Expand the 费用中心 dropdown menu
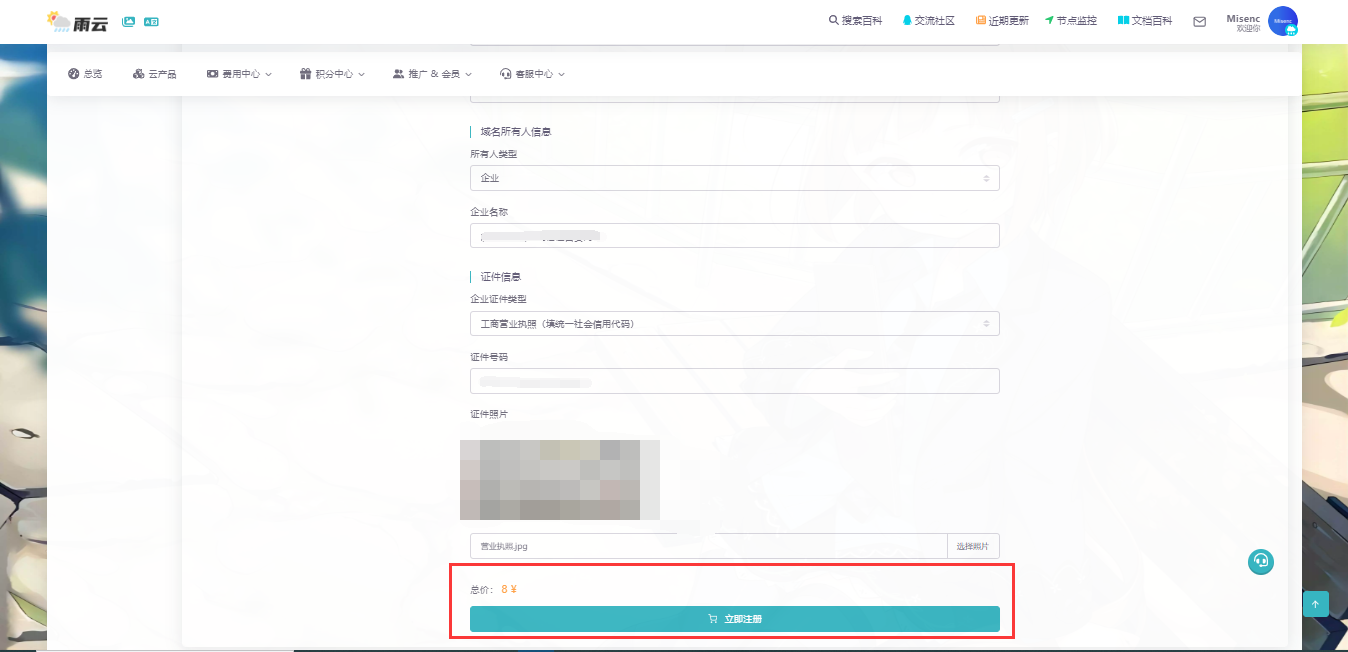Image resolution: width=1348 pixels, height=652 pixels. 239,74
